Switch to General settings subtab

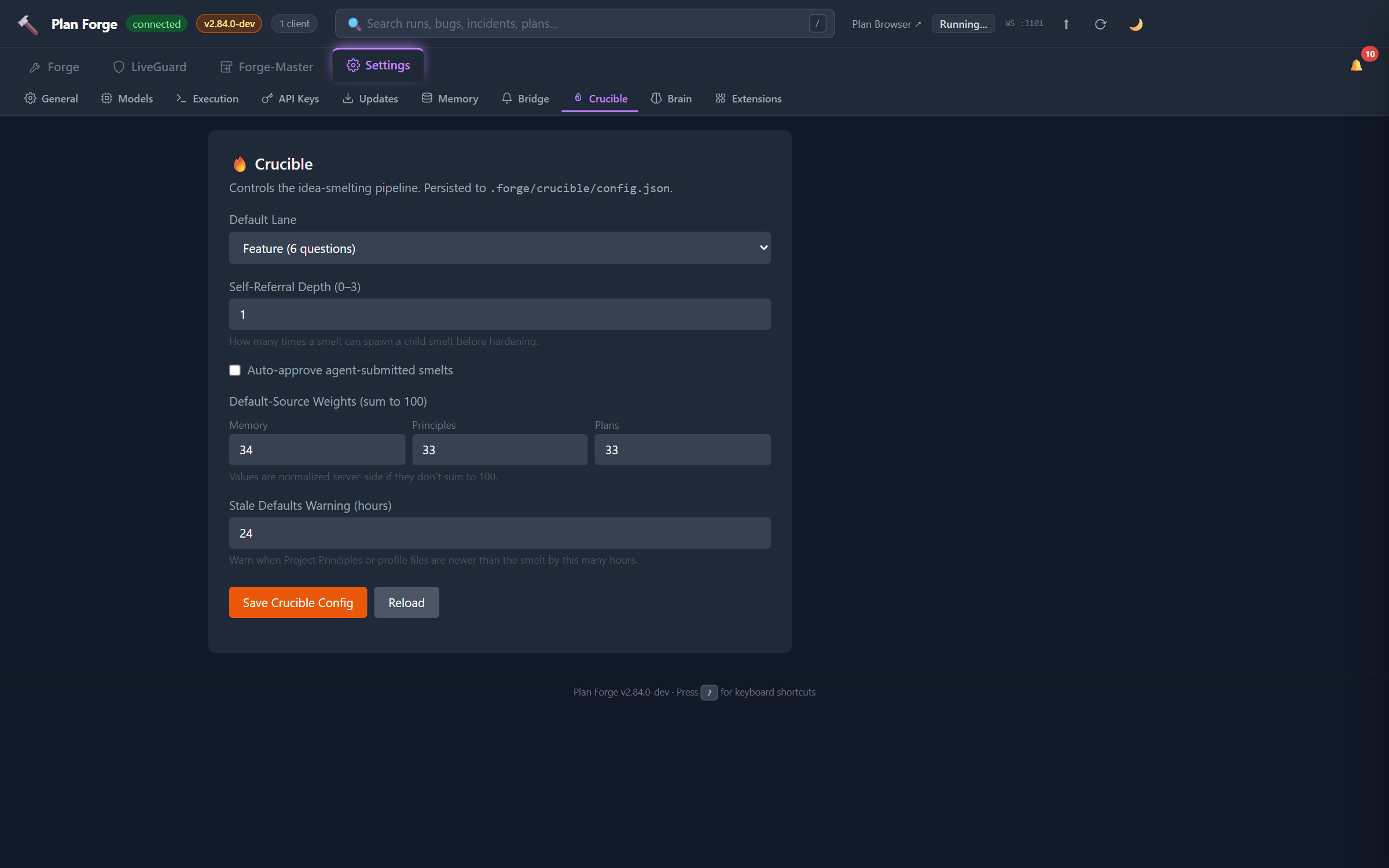point(51,99)
